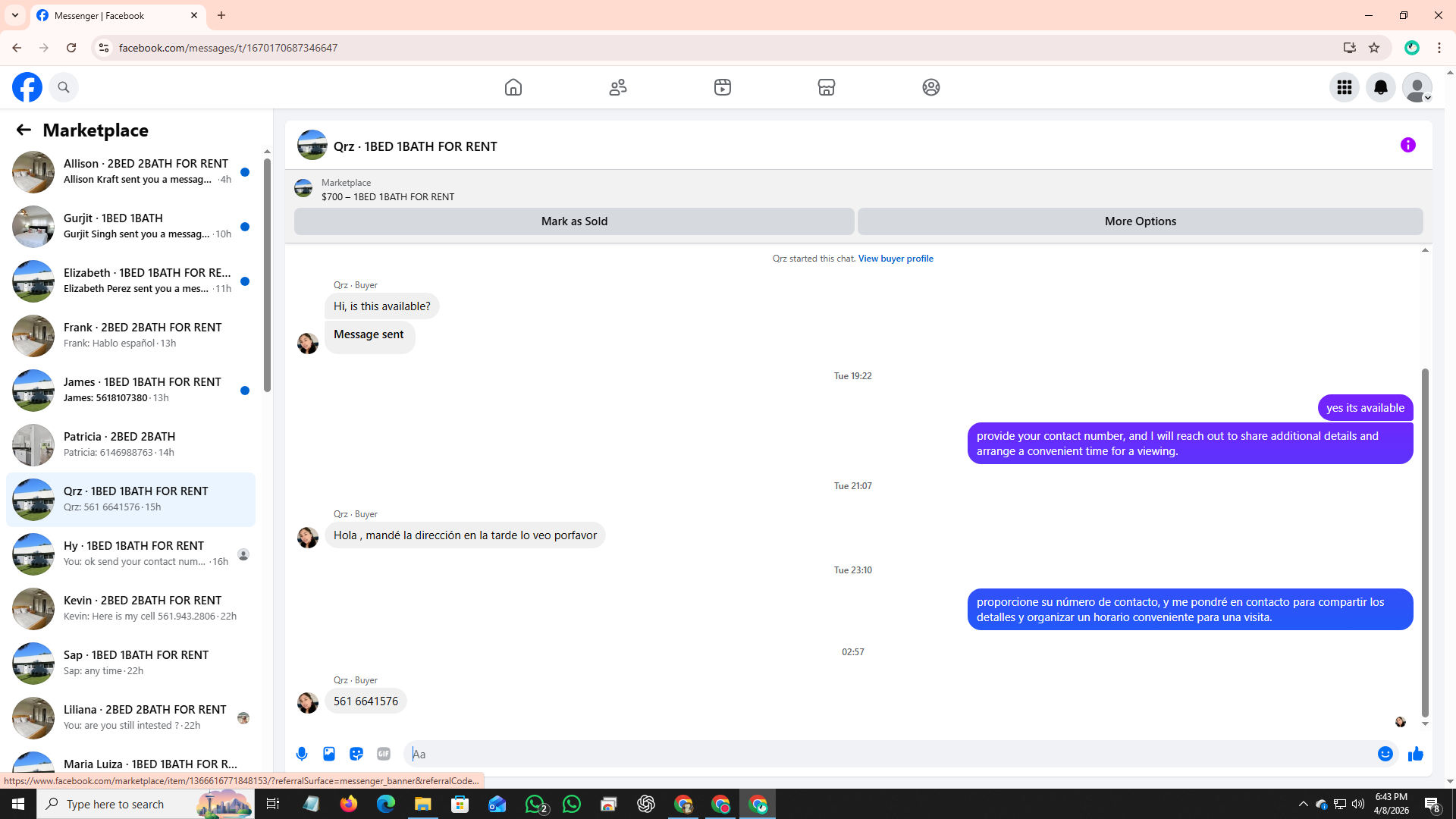1456x819 pixels.
Task: Open the emoji picker in the message box
Action: [x=1385, y=754]
